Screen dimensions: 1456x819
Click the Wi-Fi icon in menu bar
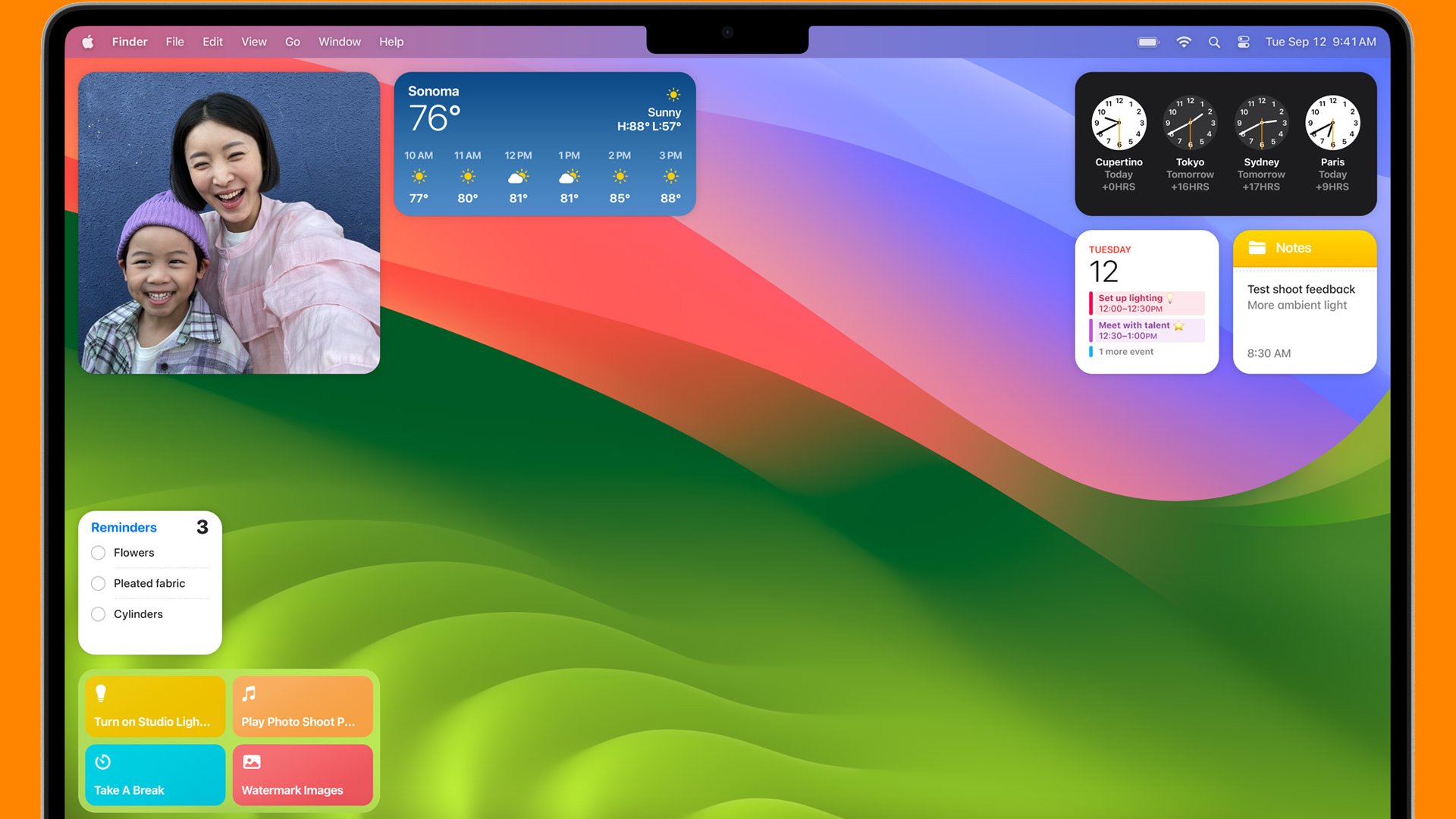pos(1182,41)
